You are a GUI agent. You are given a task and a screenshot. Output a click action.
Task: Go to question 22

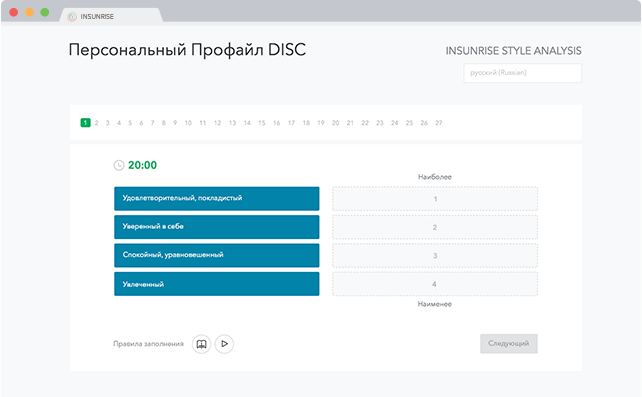point(365,123)
